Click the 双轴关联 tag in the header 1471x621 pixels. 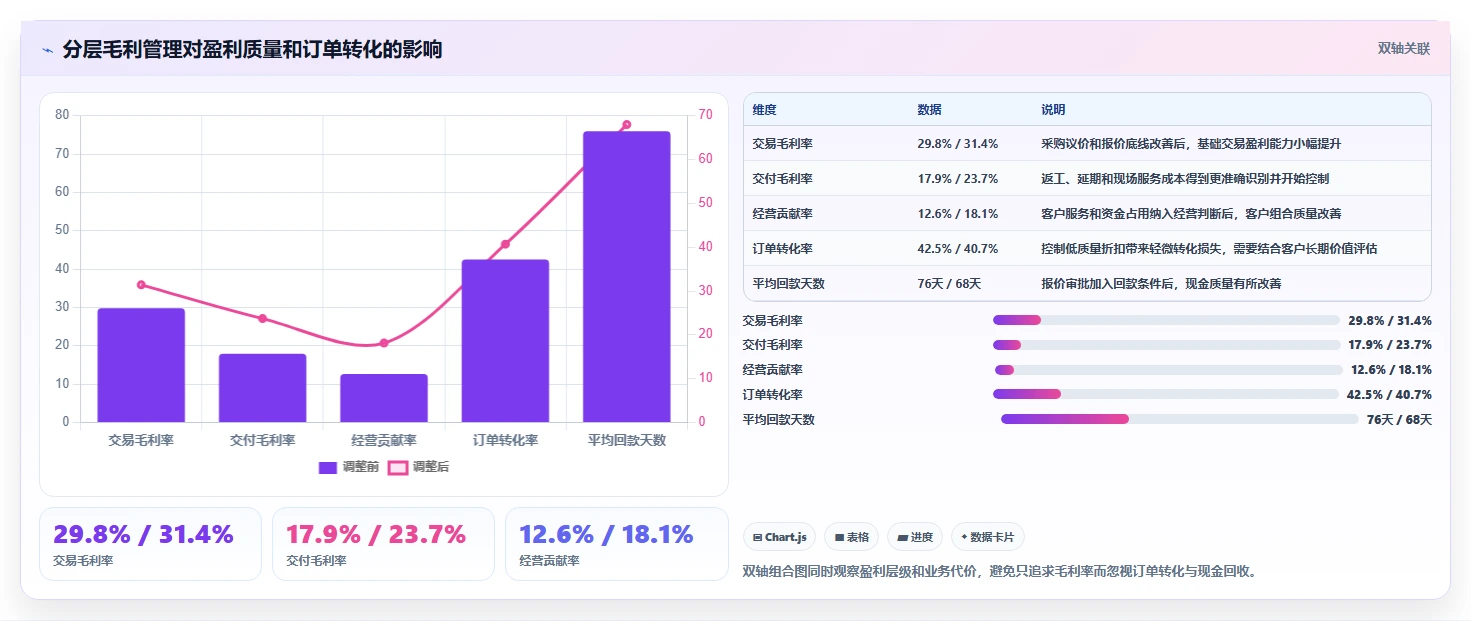[1403, 49]
